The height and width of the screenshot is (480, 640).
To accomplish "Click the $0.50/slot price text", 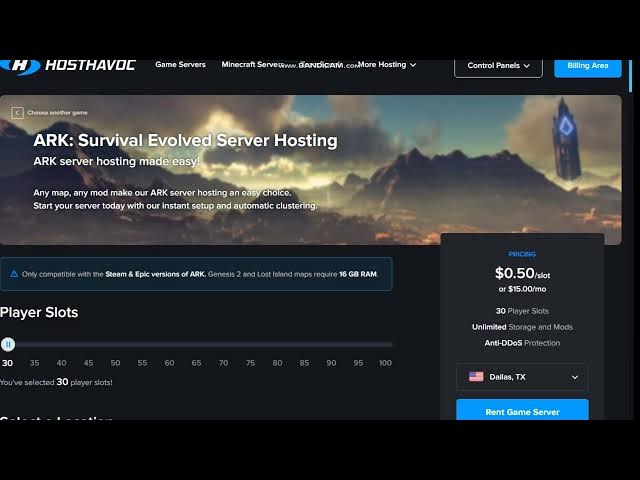I will point(522,273).
